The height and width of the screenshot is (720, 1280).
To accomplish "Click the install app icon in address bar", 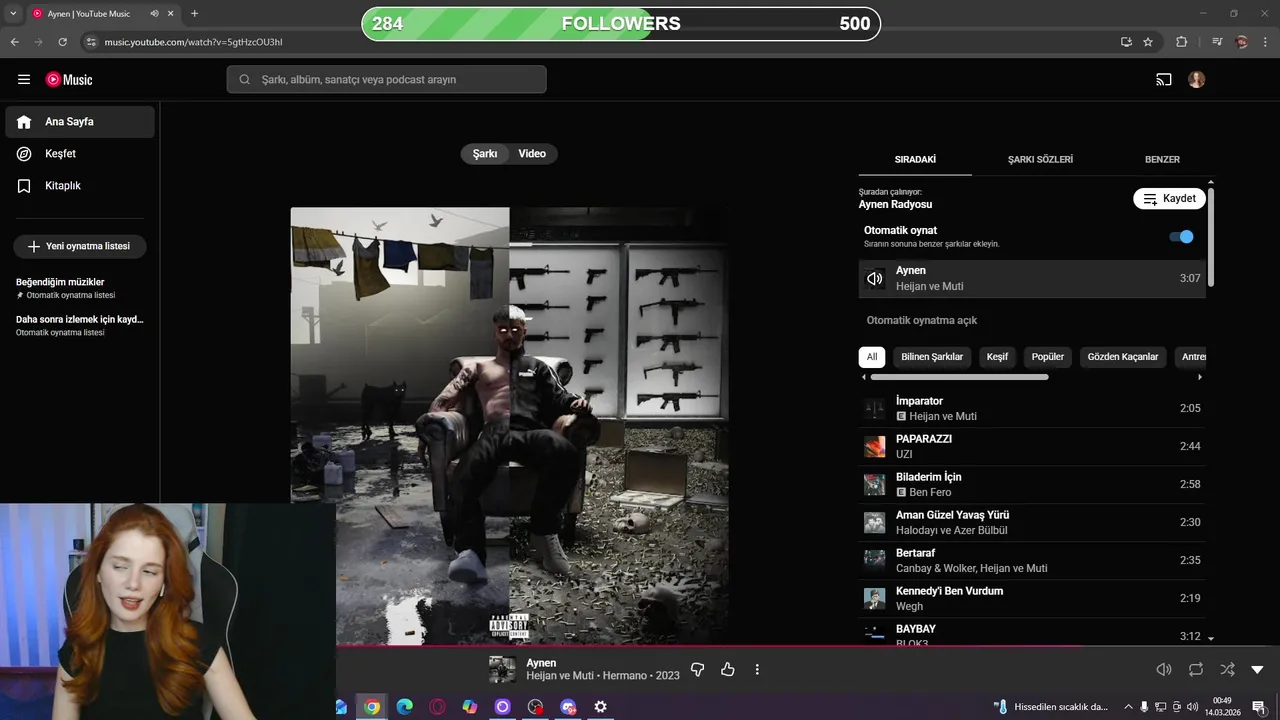I will (1126, 42).
